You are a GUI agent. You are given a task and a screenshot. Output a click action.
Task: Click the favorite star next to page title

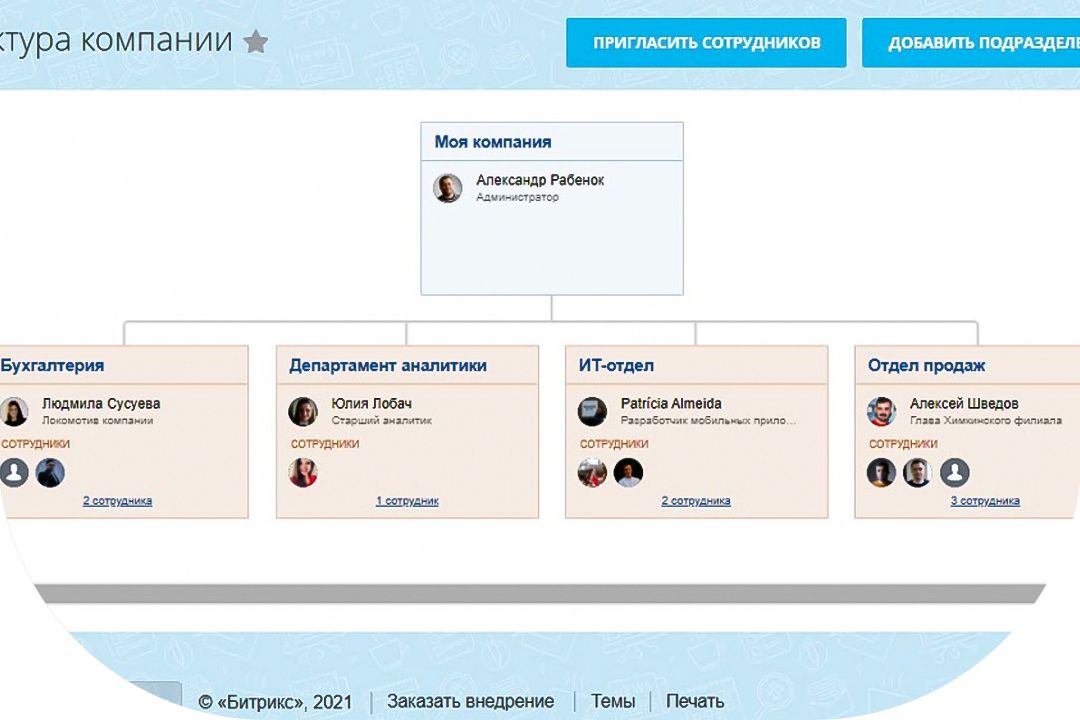257,42
